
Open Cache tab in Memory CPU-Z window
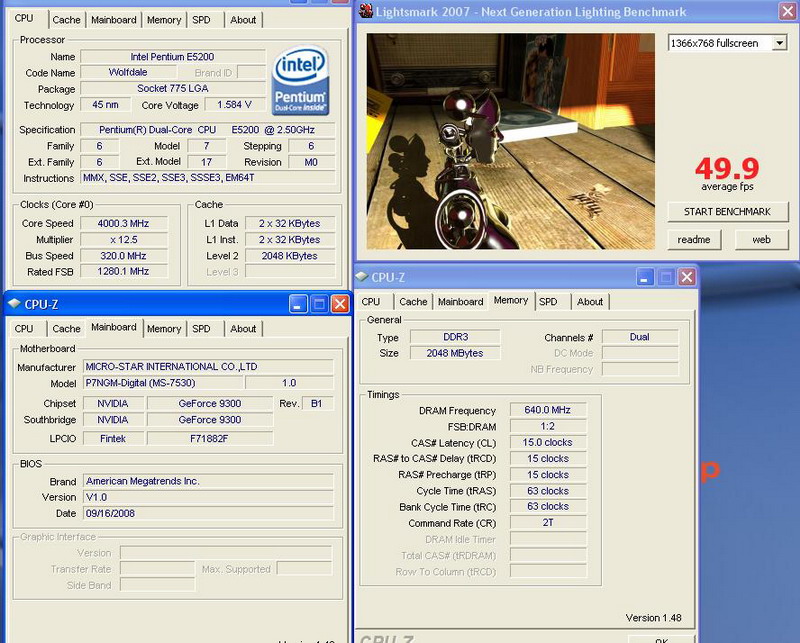pos(413,302)
